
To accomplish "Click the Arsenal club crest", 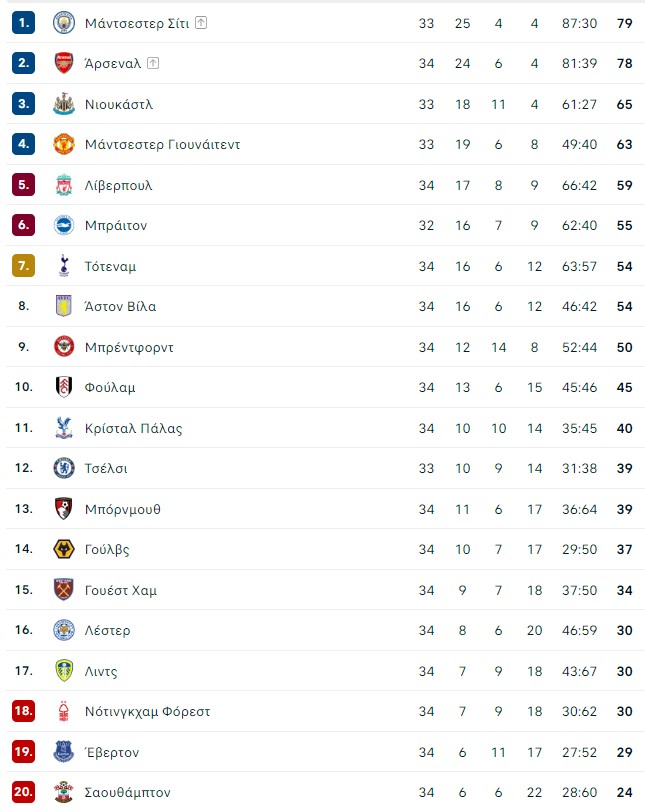I will click(64, 63).
